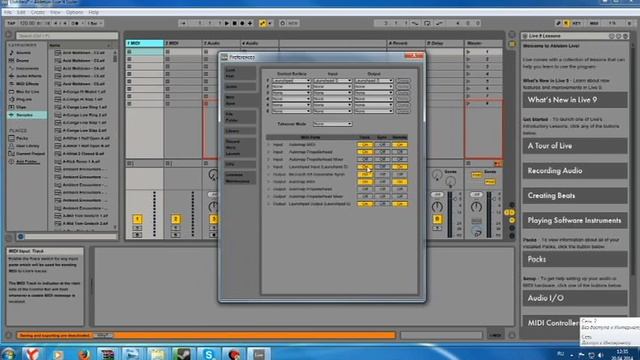This screenshot has height=360, width=640.
Task: Open the Clips browser category
Action: (21, 107)
